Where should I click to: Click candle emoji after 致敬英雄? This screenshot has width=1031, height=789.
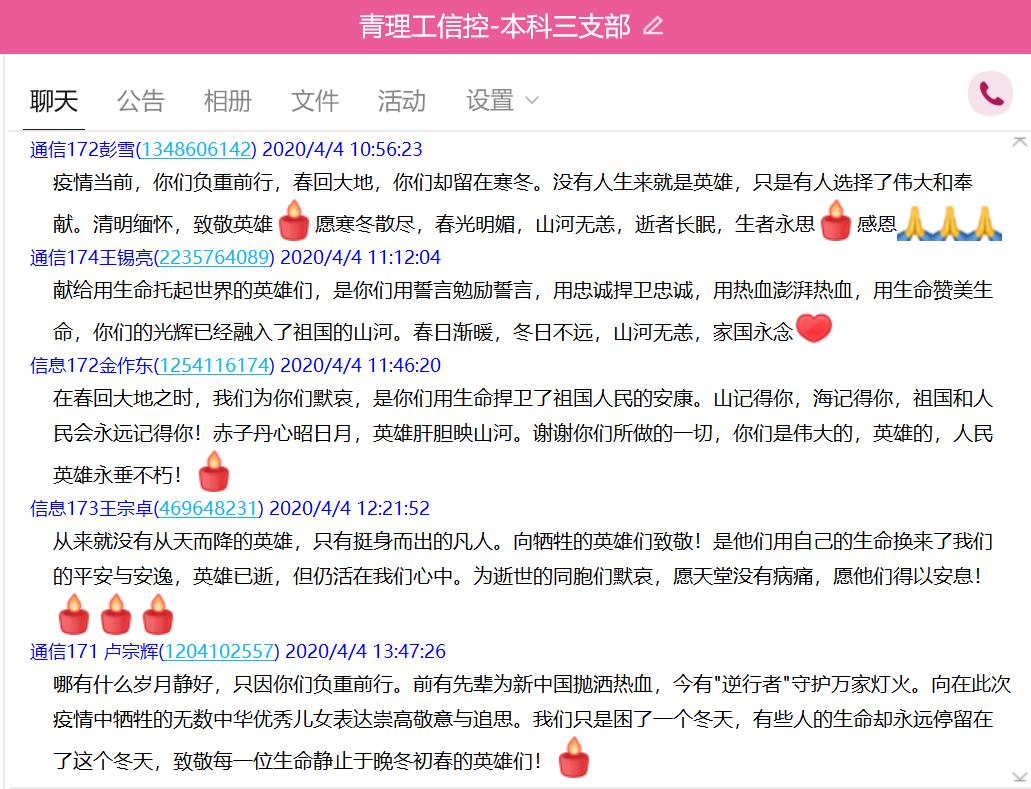pos(293,222)
